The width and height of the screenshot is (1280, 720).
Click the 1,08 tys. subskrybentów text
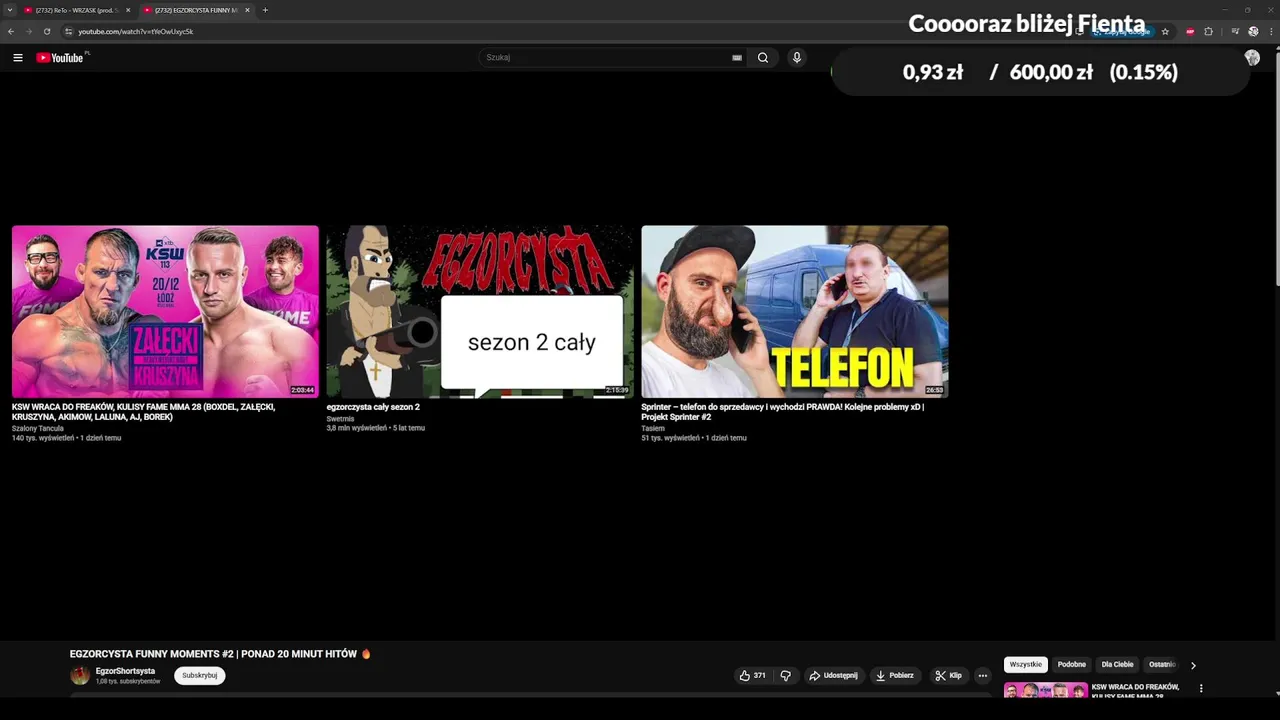click(128, 681)
